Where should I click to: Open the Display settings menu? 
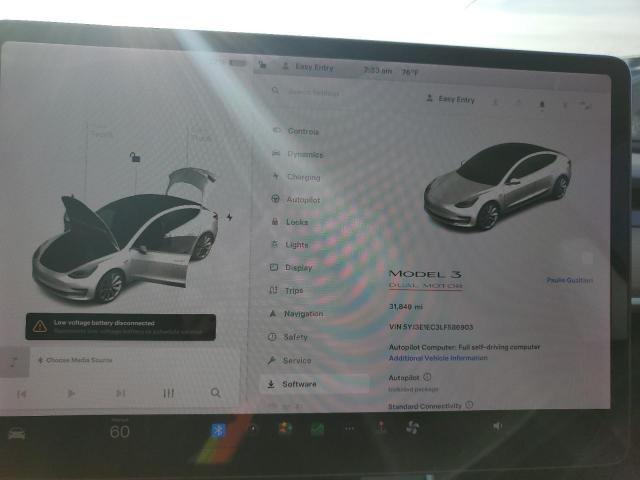(x=291, y=268)
